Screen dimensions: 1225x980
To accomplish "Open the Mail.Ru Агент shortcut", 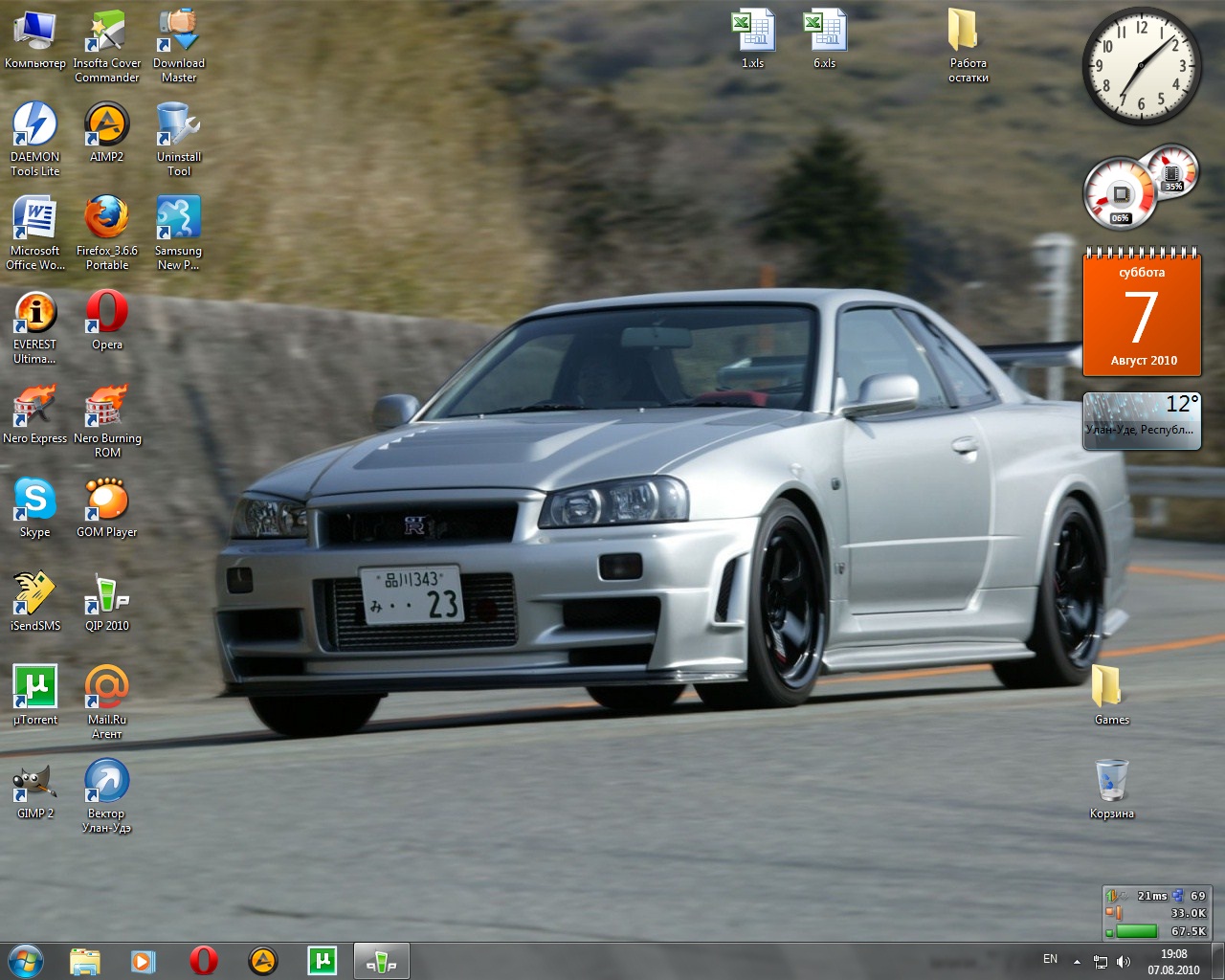I will point(106,688).
